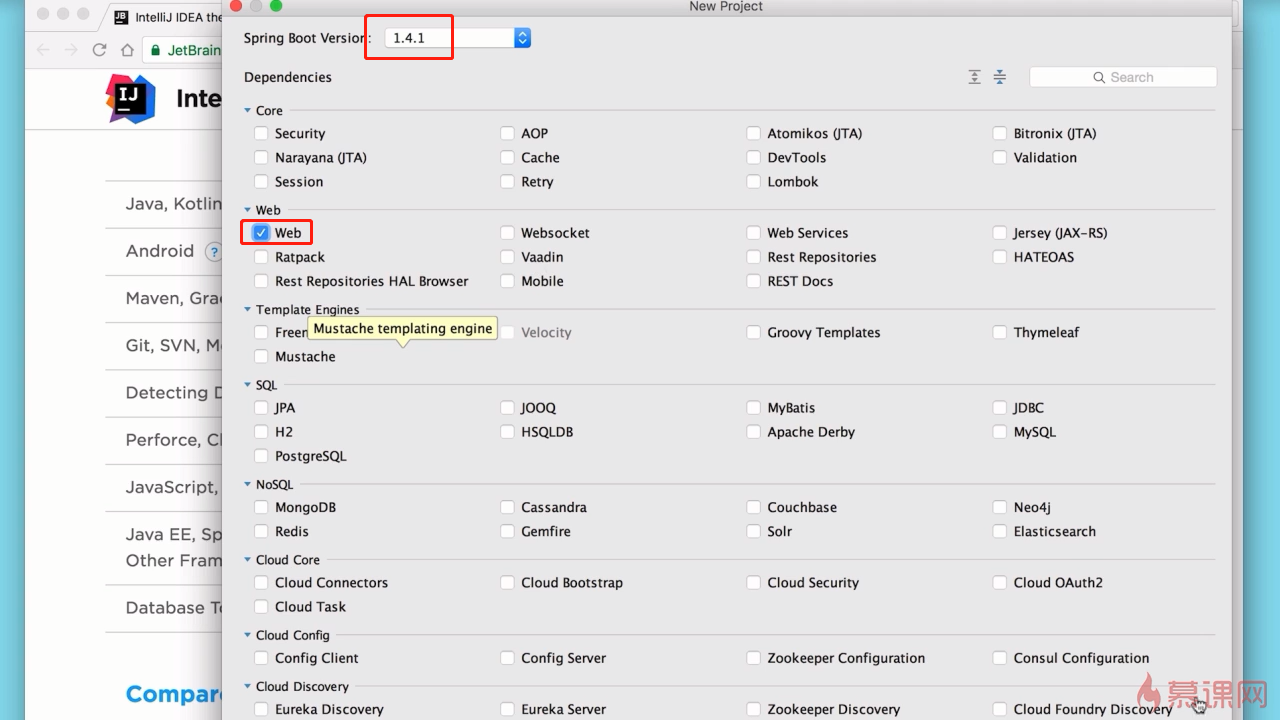Select the Lombok dependency checkbox
1280x720 pixels.
click(753, 182)
